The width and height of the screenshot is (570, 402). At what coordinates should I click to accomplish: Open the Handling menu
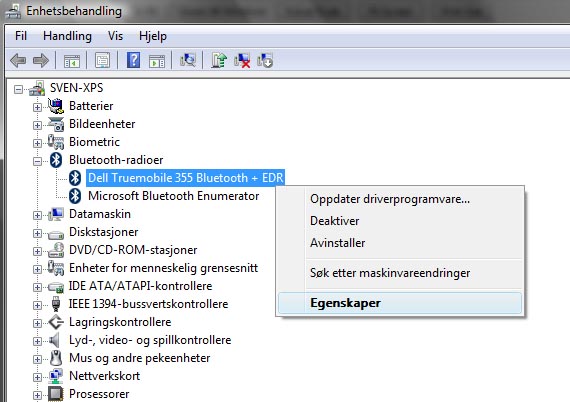tap(67, 36)
